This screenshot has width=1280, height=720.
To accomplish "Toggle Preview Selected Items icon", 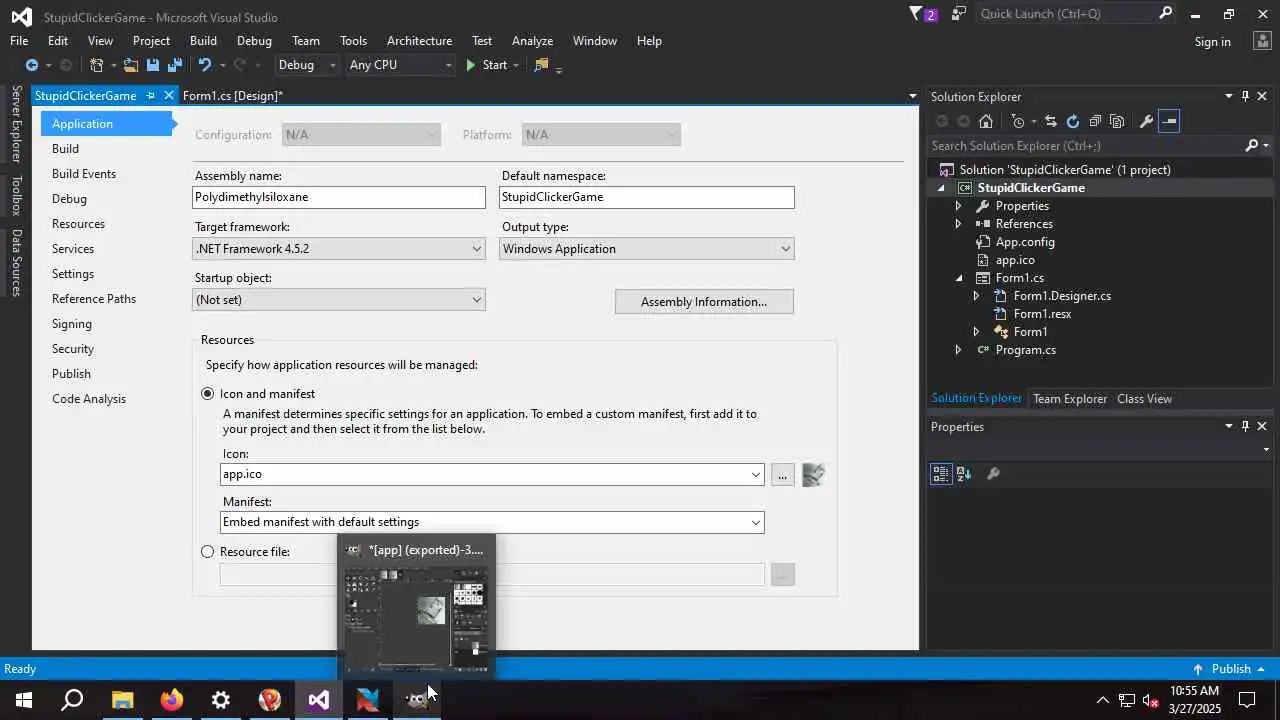I will point(1169,121).
